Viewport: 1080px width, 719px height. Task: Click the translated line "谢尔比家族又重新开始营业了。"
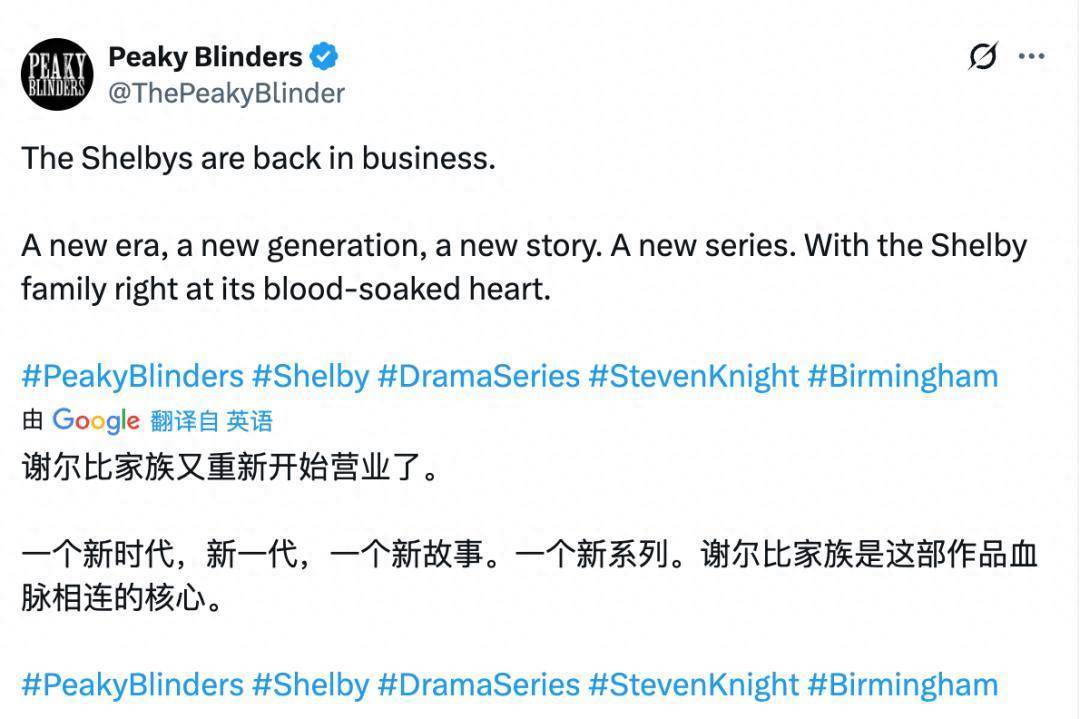231,467
